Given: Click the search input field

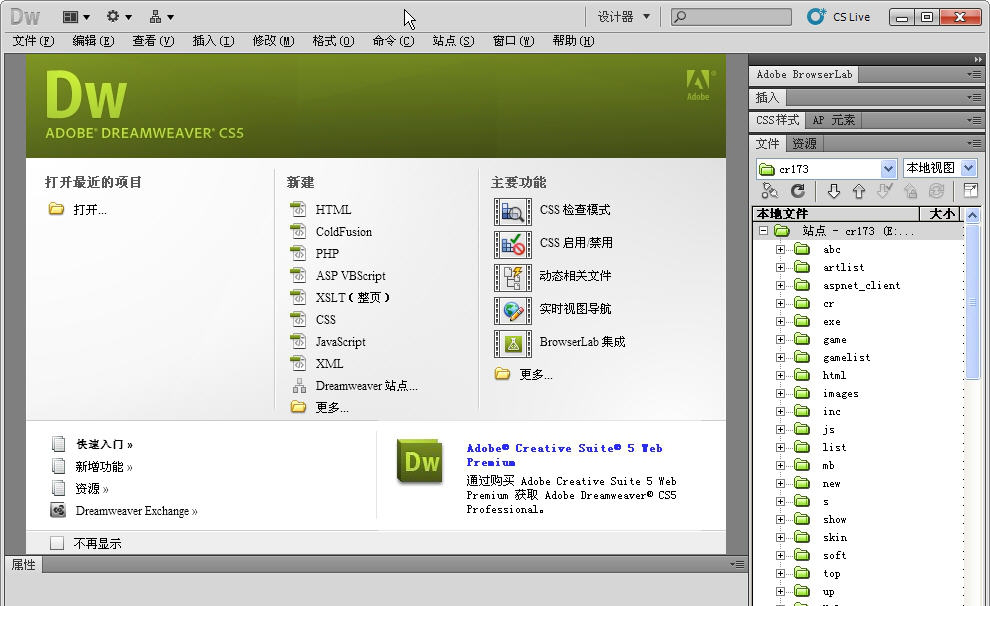Looking at the screenshot, I should pyautogui.click(x=731, y=16).
